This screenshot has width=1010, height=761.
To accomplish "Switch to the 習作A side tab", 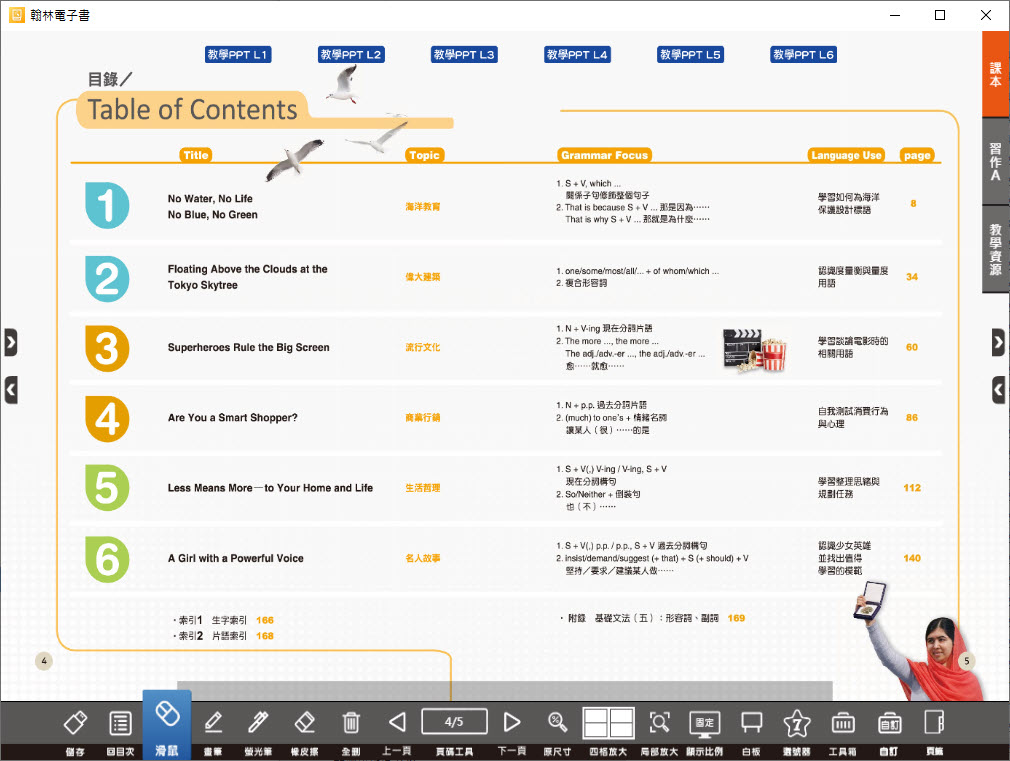I will pos(996,161).
